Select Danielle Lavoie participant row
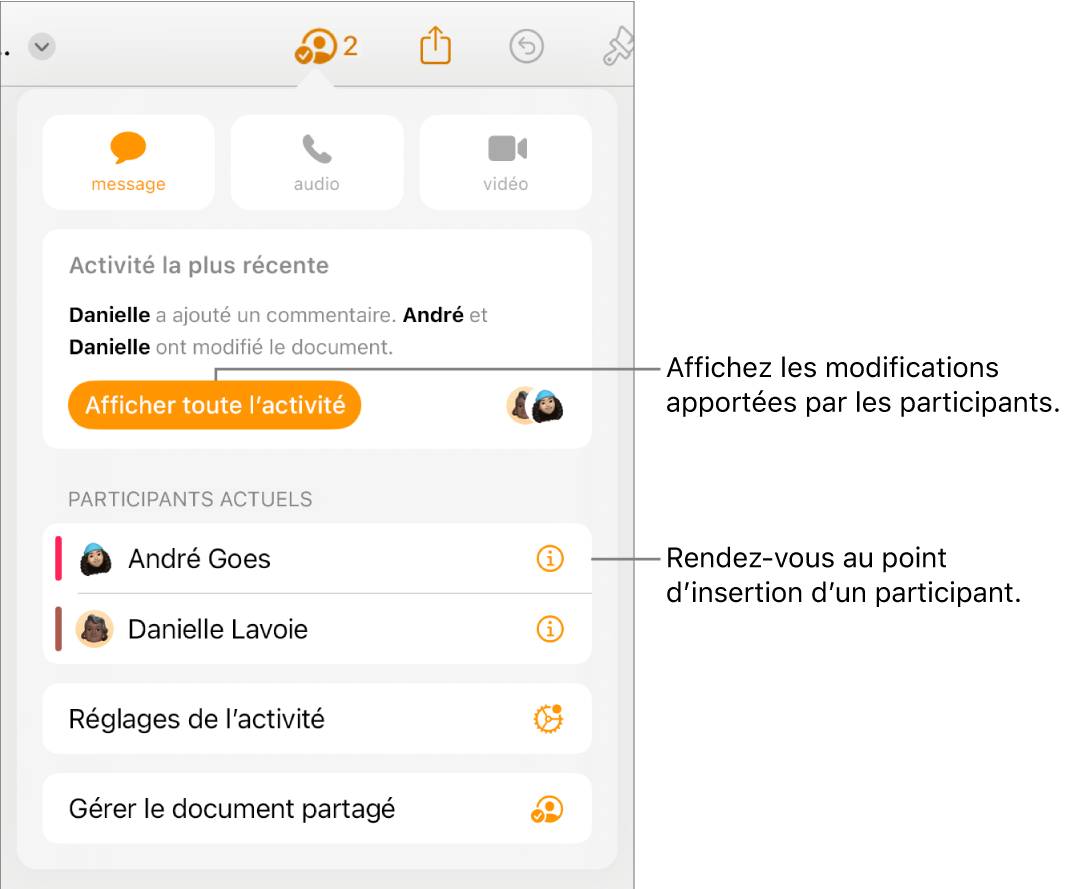The width and height of the screenshot is (1084, 889). (317, 629)
